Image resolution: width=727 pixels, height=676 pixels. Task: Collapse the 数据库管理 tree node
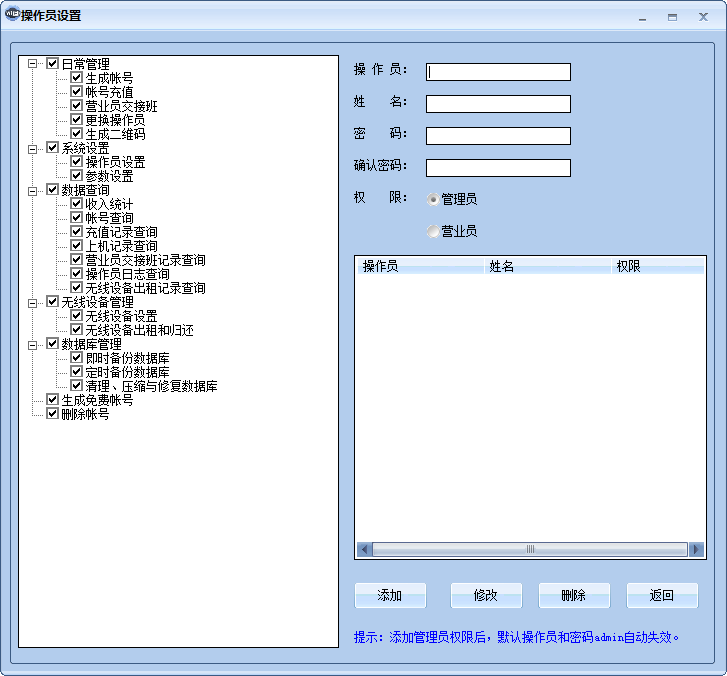pyautogui.click(x=32, y=345)
